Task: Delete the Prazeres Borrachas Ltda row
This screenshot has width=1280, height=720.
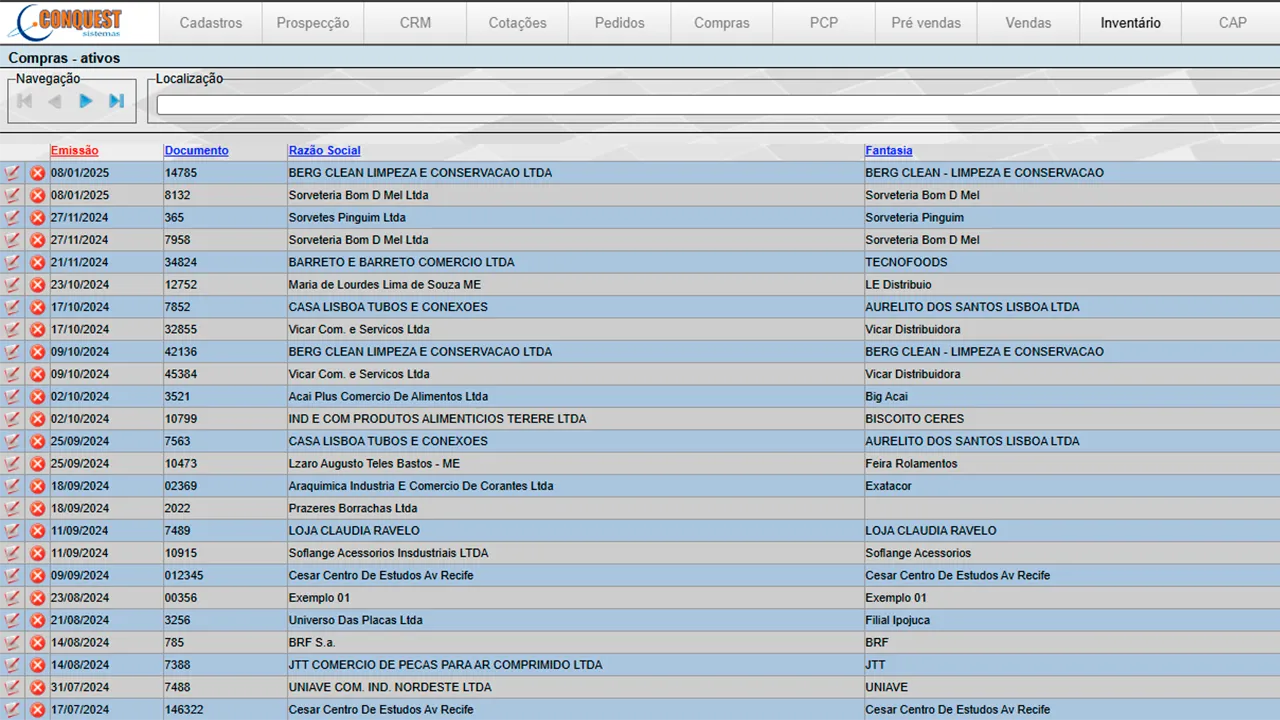Action: 37,508
